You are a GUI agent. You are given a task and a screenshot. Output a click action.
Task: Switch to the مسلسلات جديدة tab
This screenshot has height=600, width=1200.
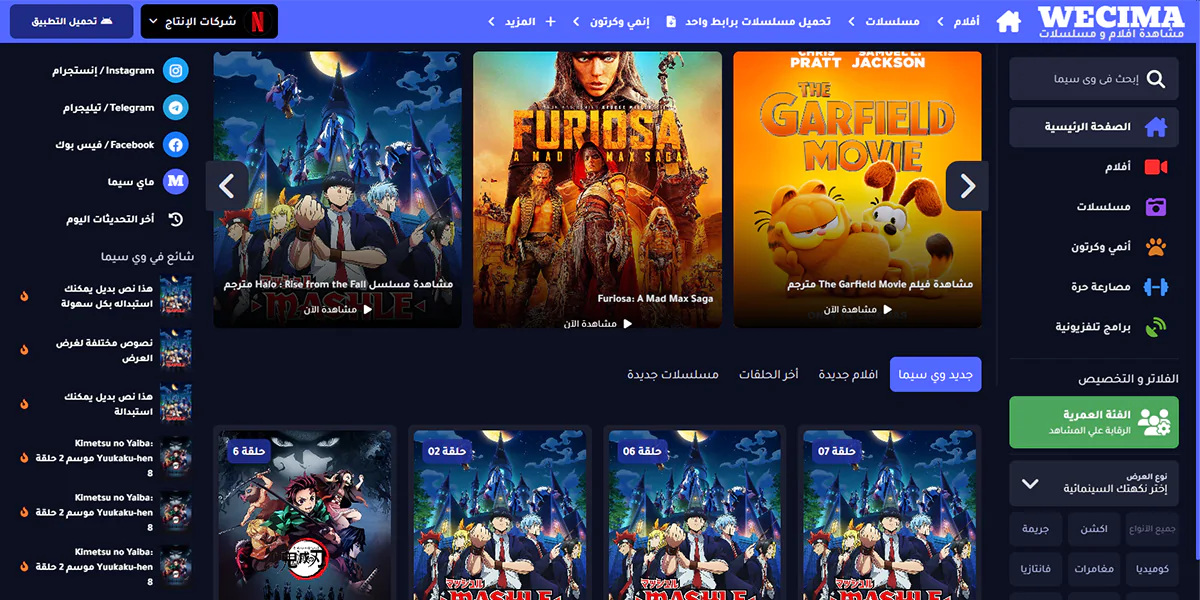673,374
